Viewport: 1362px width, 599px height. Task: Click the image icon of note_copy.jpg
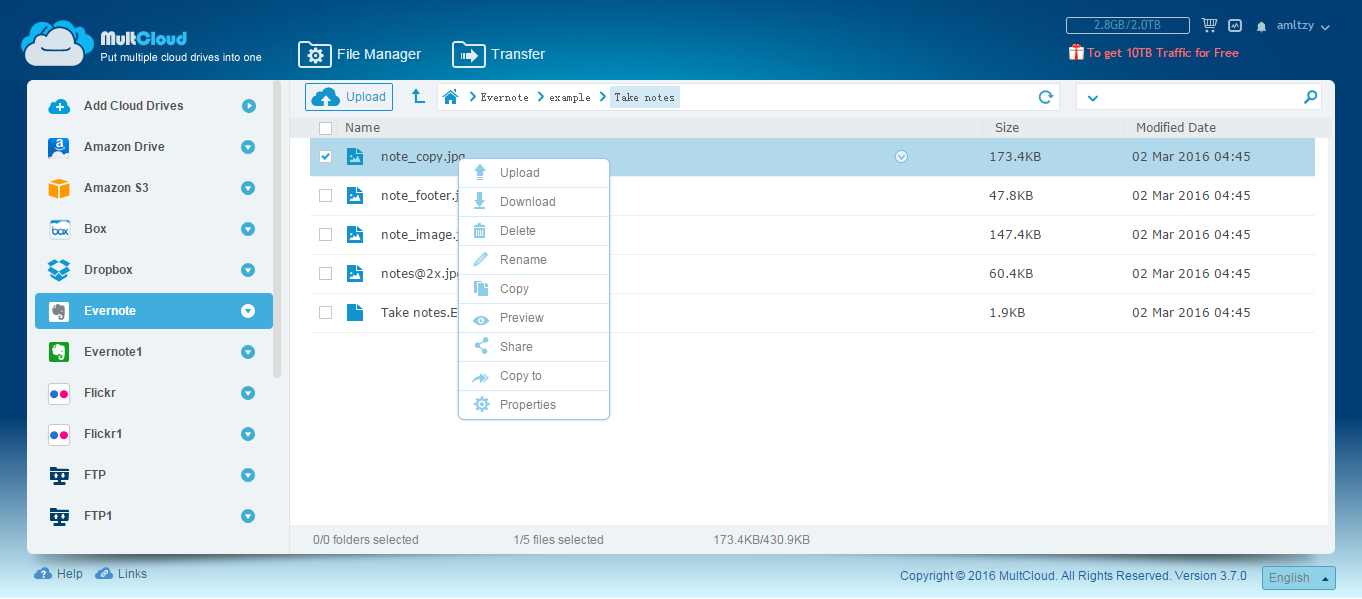tap(355, 157)
